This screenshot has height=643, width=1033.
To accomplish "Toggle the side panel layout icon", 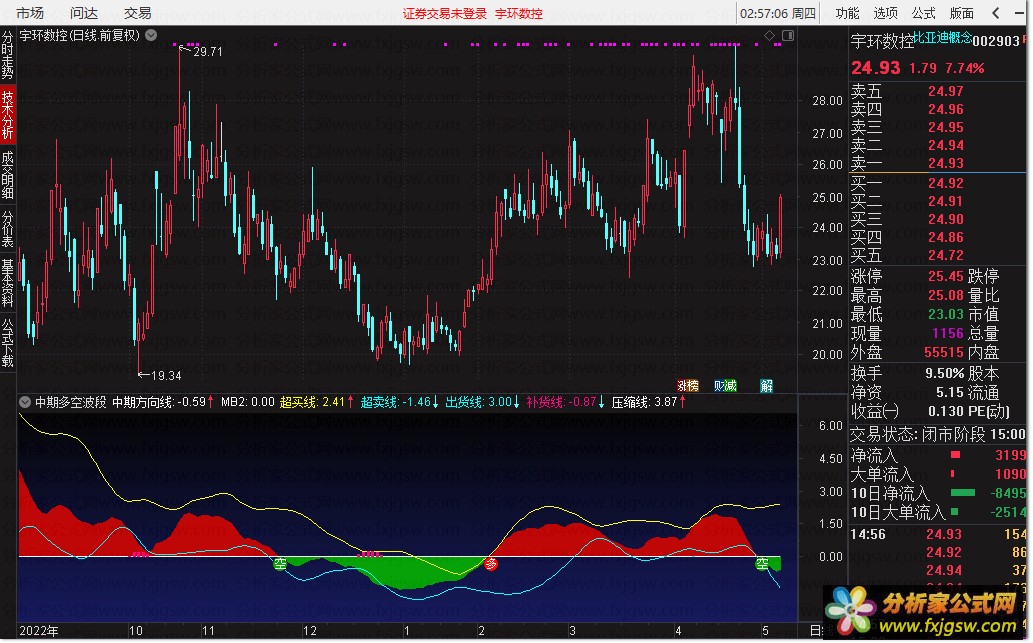I will click(788, 35).
